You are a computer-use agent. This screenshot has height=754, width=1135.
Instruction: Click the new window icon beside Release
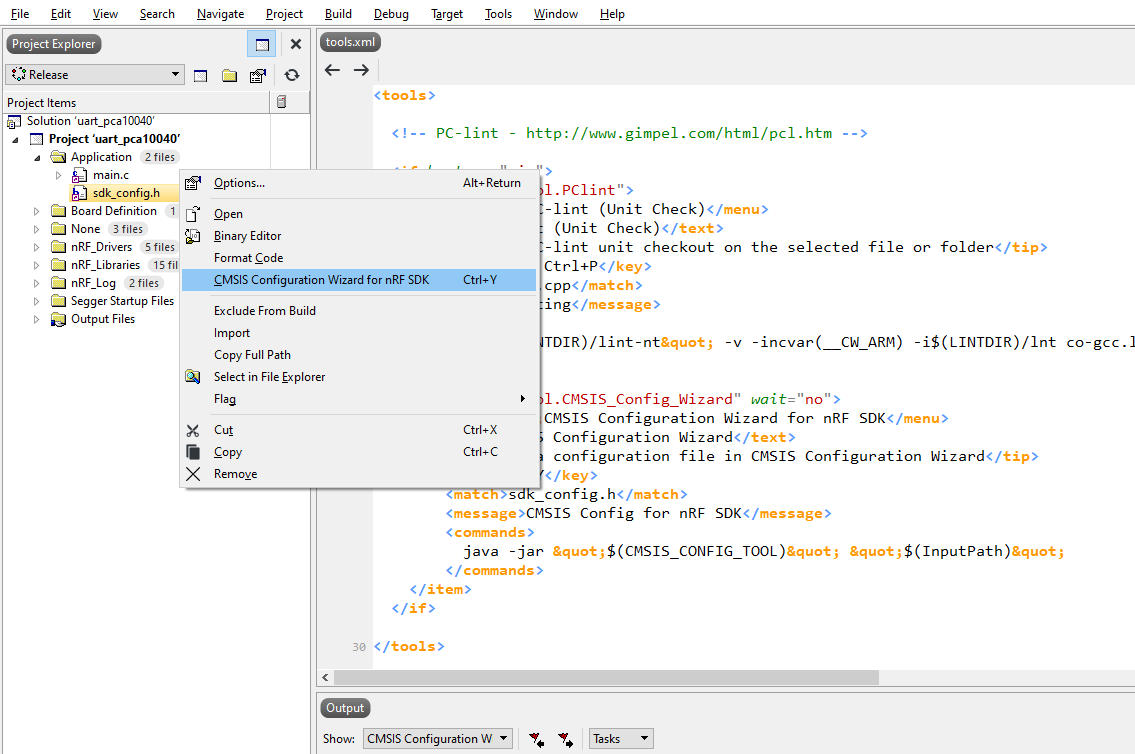[201, 75]
